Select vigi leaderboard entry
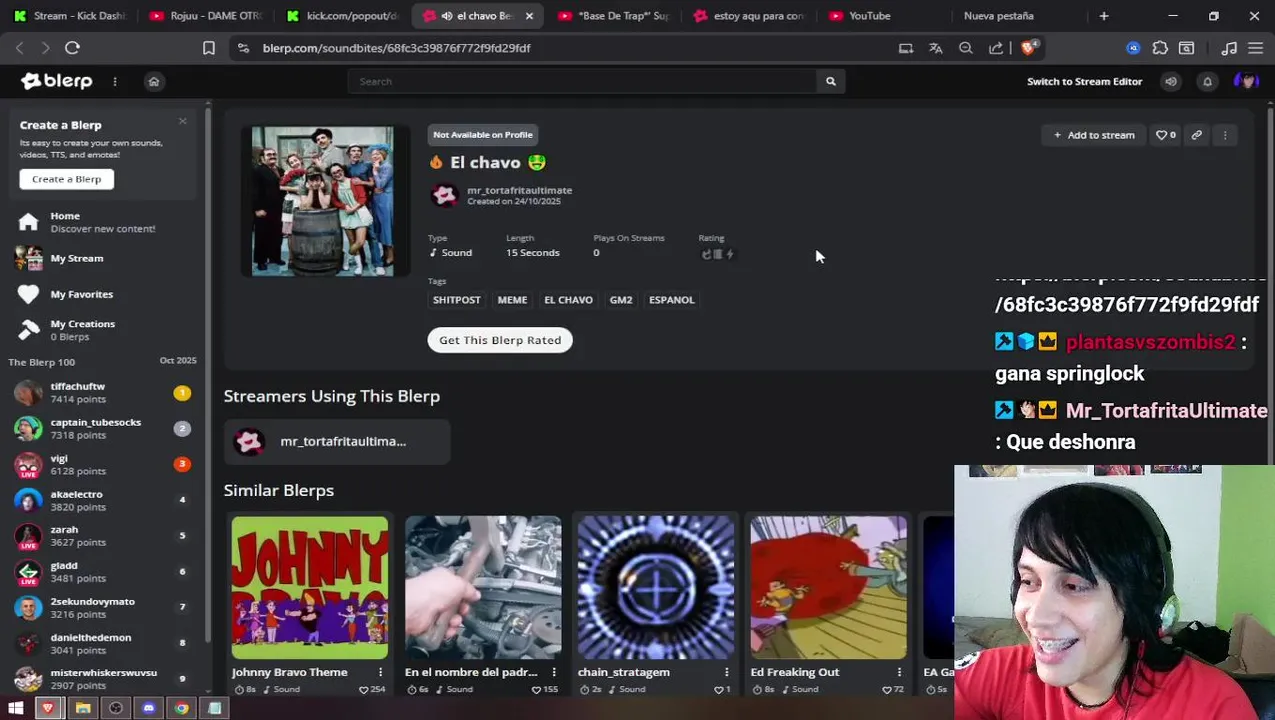This screenshot has height=720, width=1275. (101, 464)
